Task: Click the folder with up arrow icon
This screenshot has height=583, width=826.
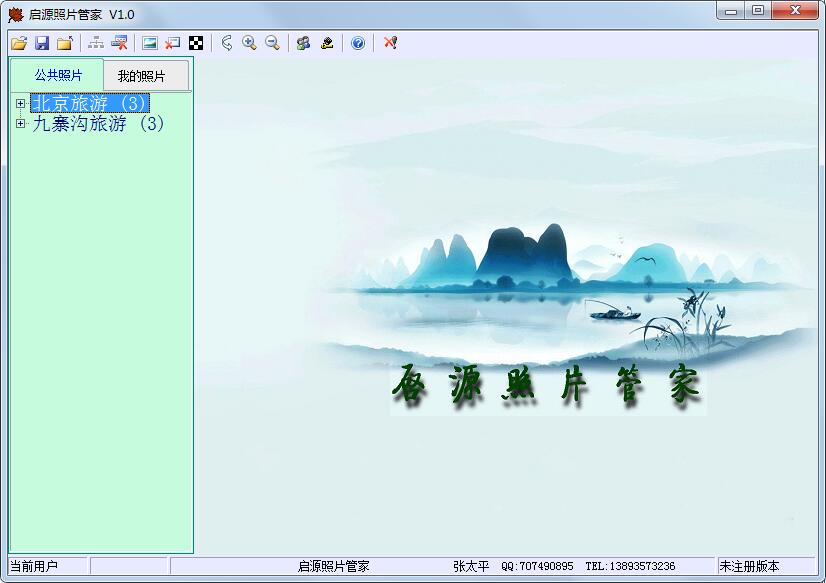Action: point(65,43)
